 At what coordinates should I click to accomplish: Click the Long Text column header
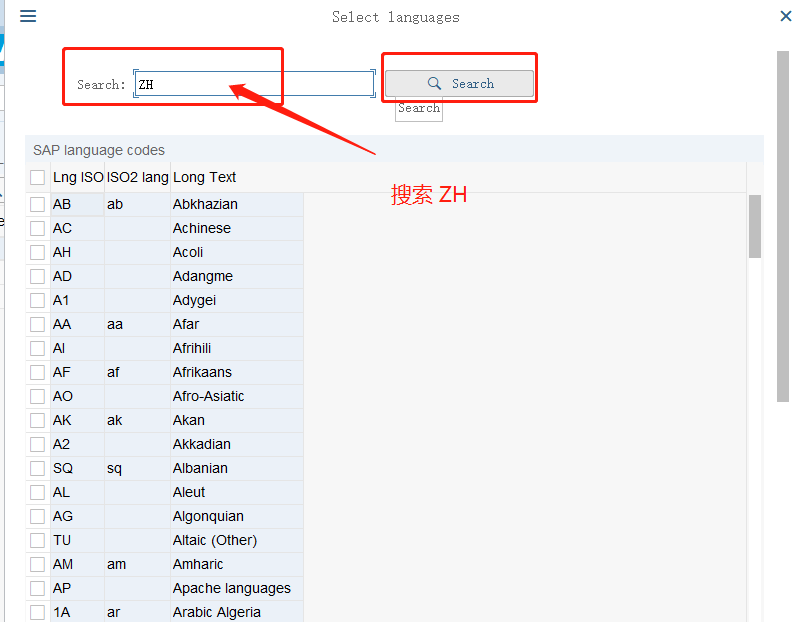205,177
